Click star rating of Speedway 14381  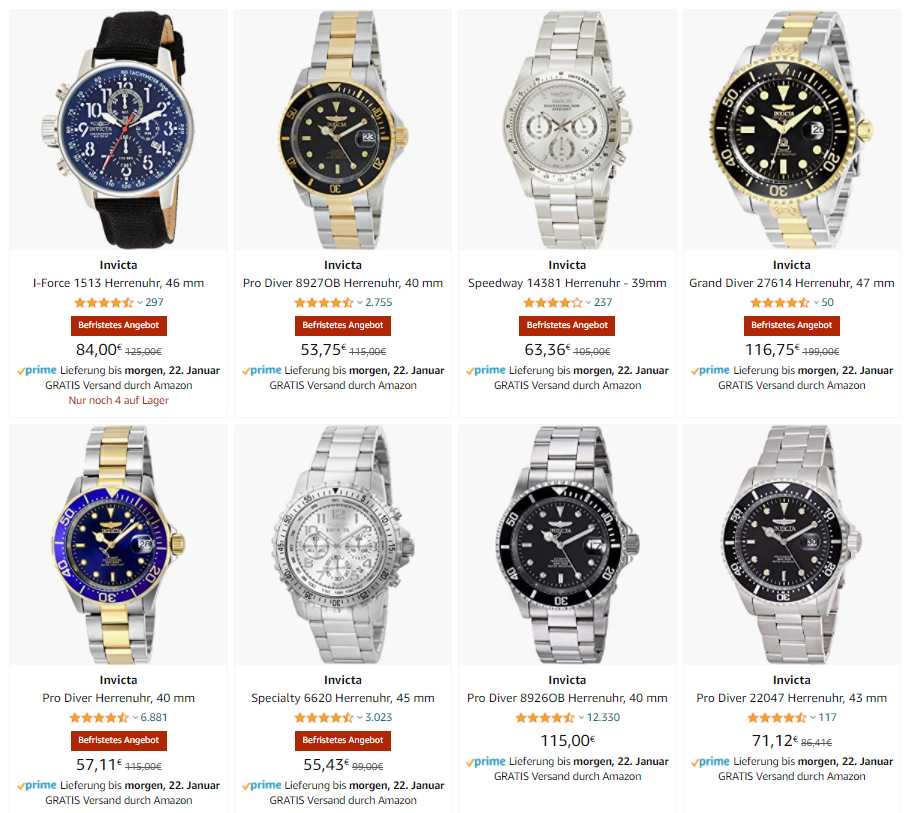(x=552, y=302)
